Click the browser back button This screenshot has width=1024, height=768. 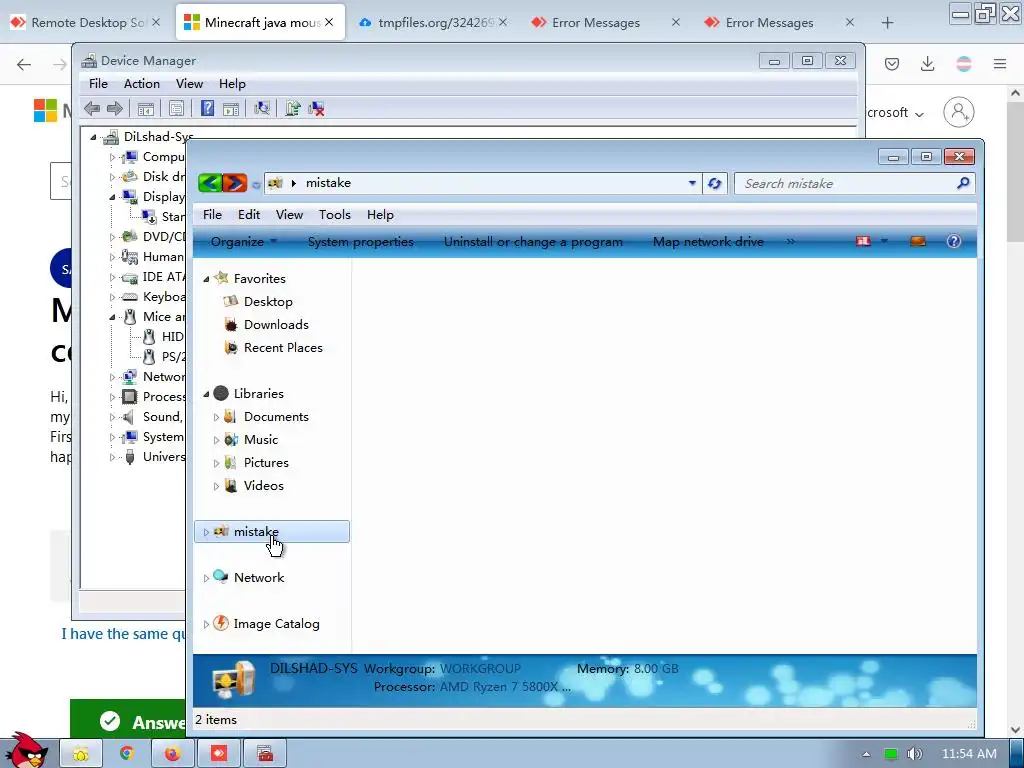coord(24,64)
